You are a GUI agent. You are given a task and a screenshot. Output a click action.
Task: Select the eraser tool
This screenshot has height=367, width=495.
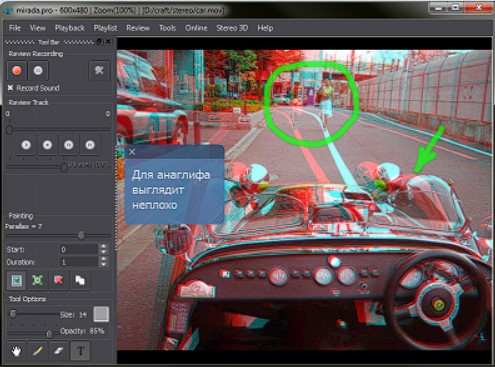pyautogui.click(x=58, y=351)
